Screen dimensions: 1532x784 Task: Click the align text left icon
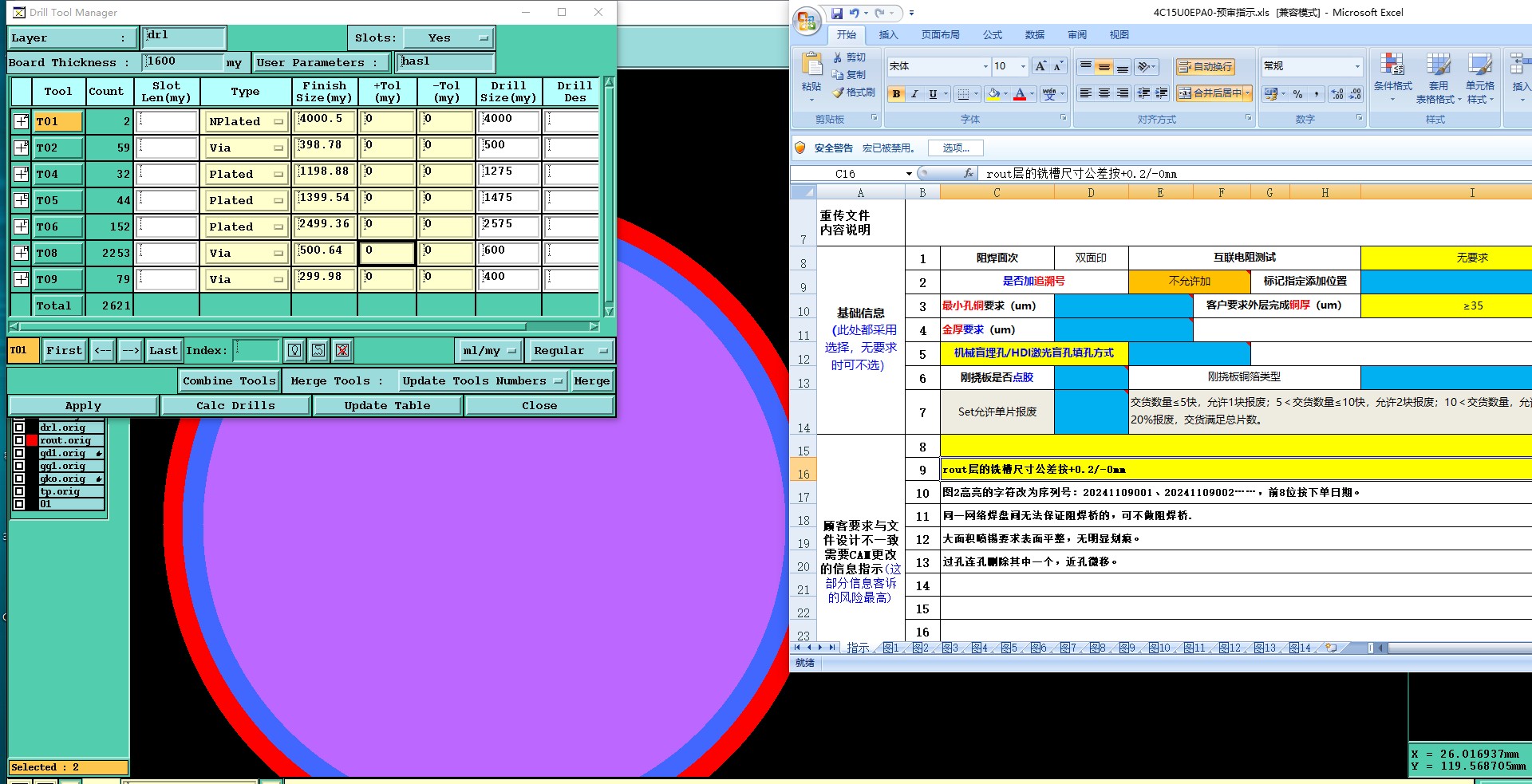tap(1085, 93)
